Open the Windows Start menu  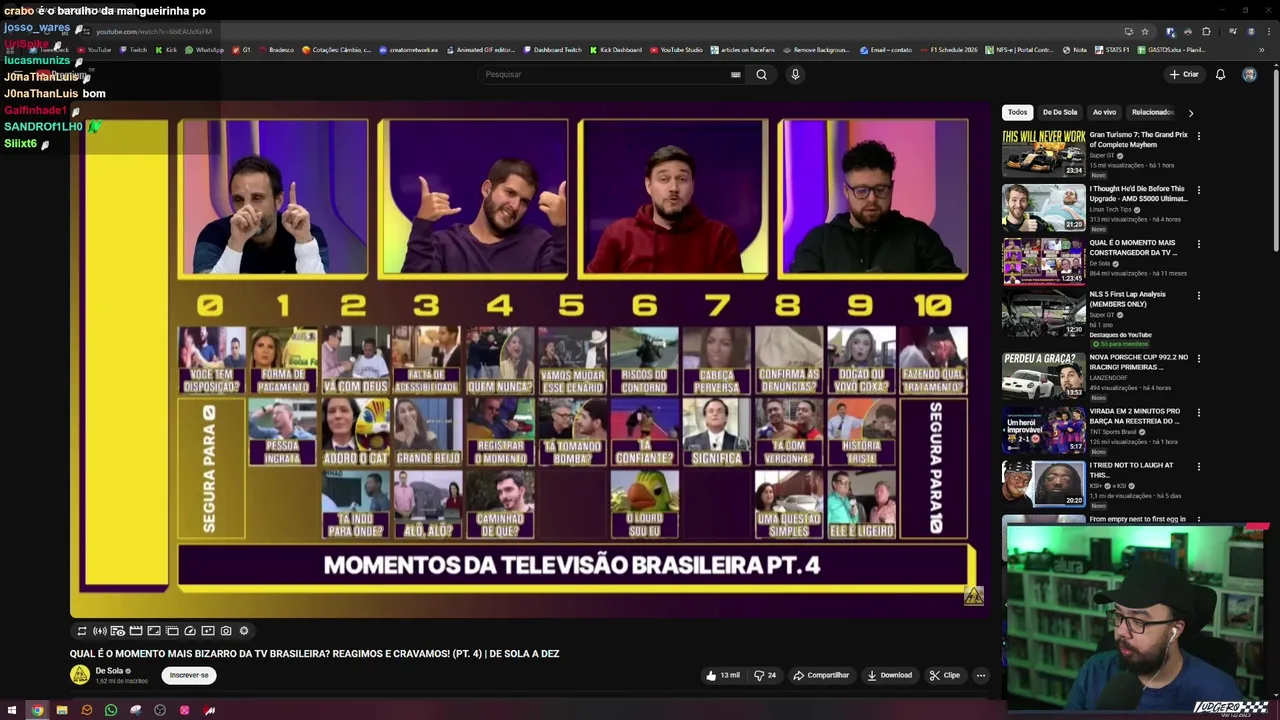[x=12, y=710]
